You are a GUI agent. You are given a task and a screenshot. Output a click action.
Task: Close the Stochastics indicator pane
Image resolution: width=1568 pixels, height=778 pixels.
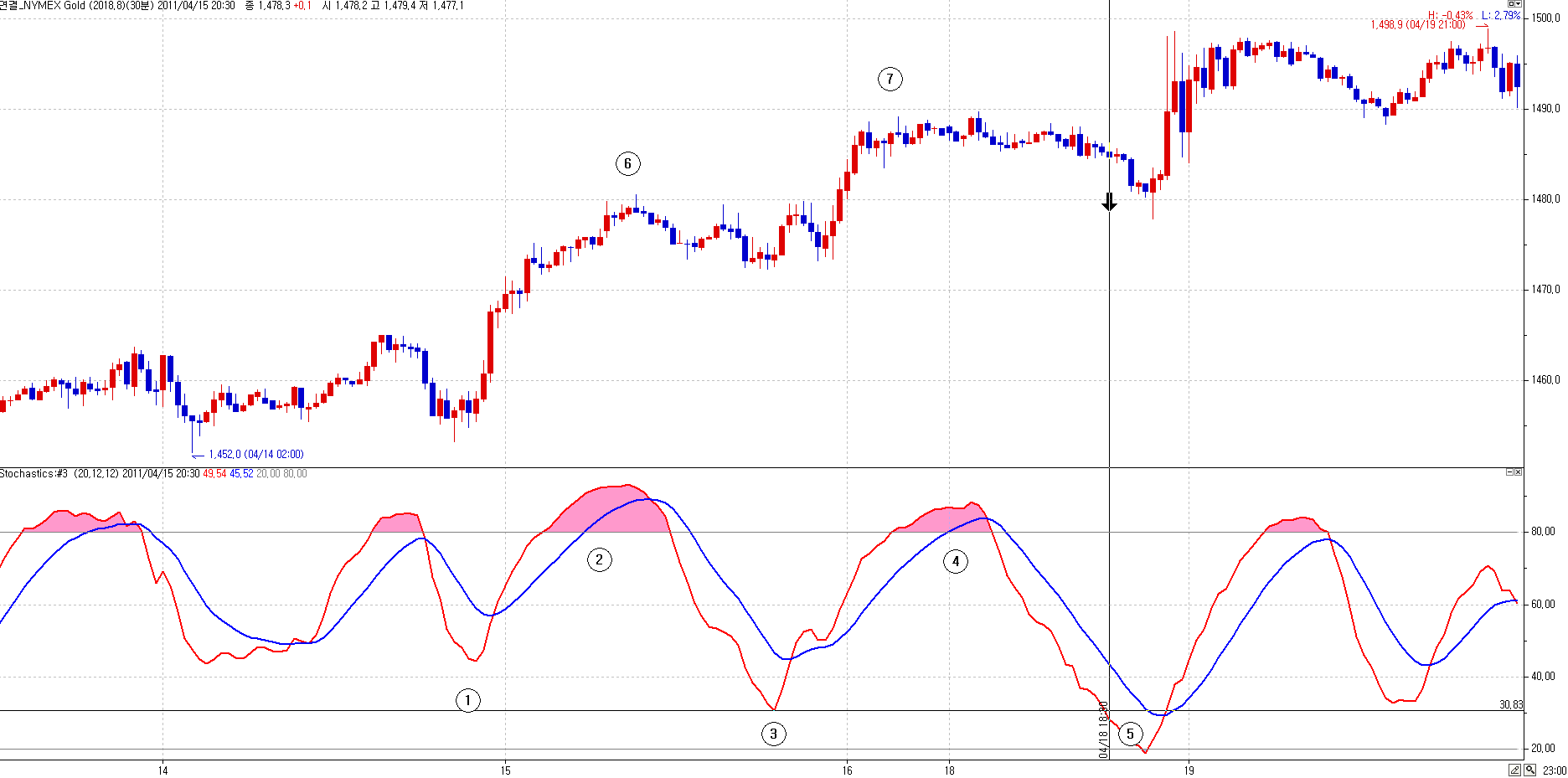tap(1518, 472)
